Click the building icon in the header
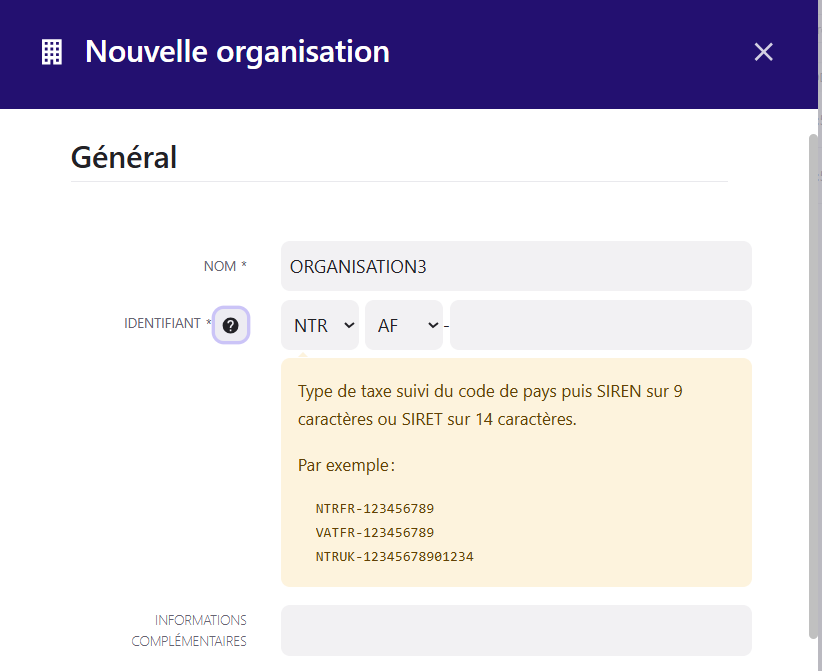822x671 pixels. (52, 52)
